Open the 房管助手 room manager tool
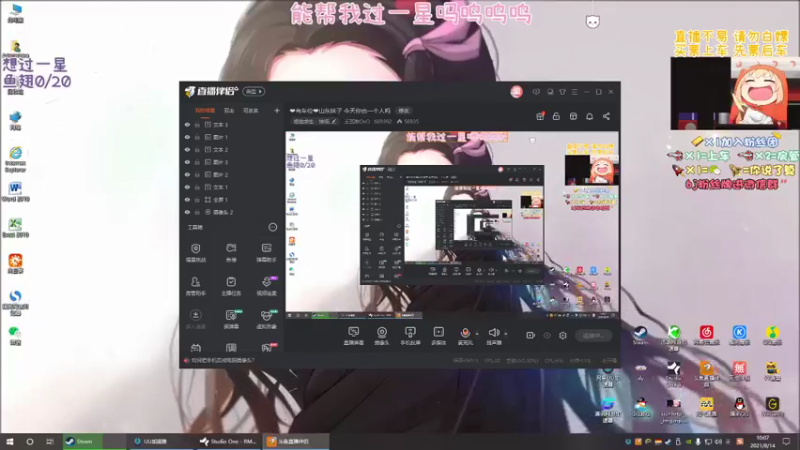 pyautogui.click(x=195, y=286)
